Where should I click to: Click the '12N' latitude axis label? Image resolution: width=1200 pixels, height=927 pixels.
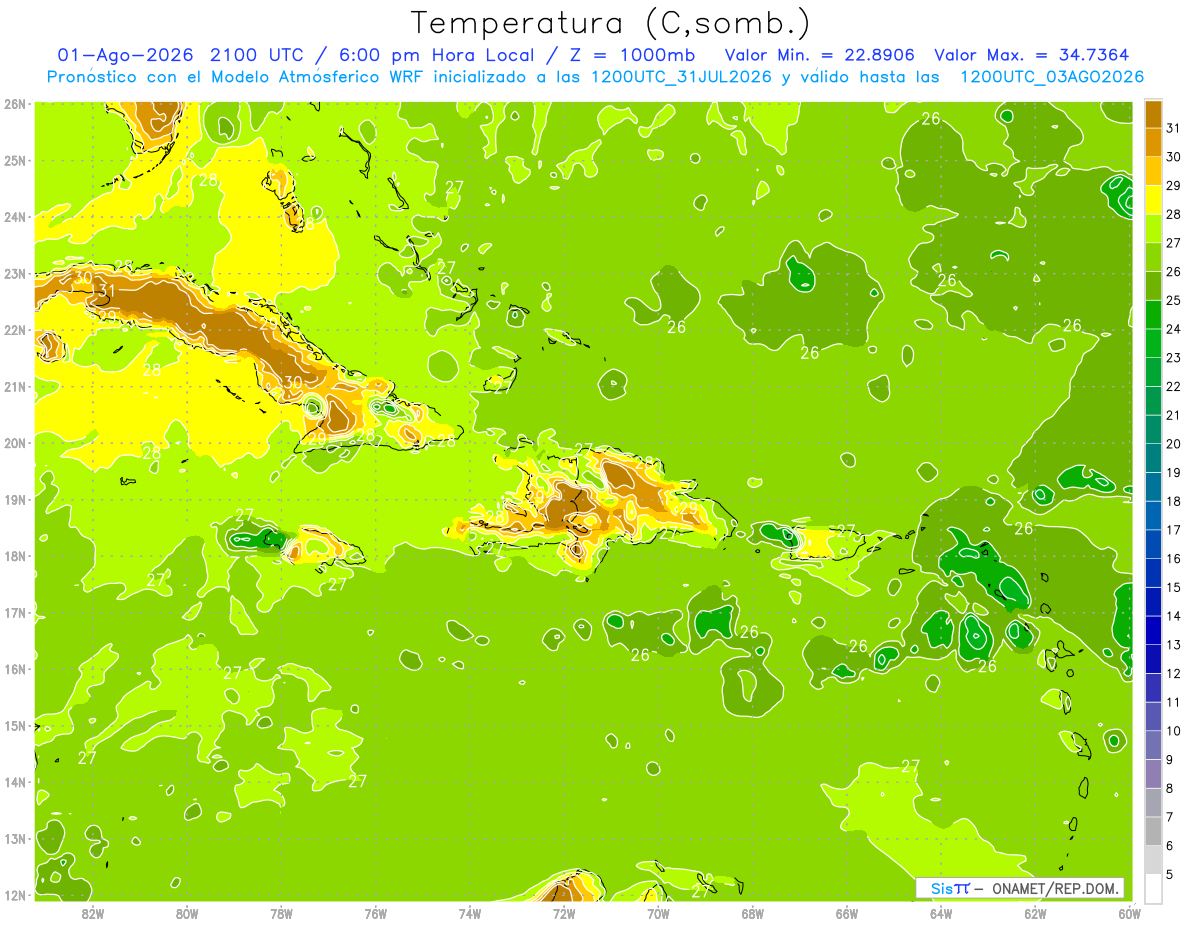point(15,895)
